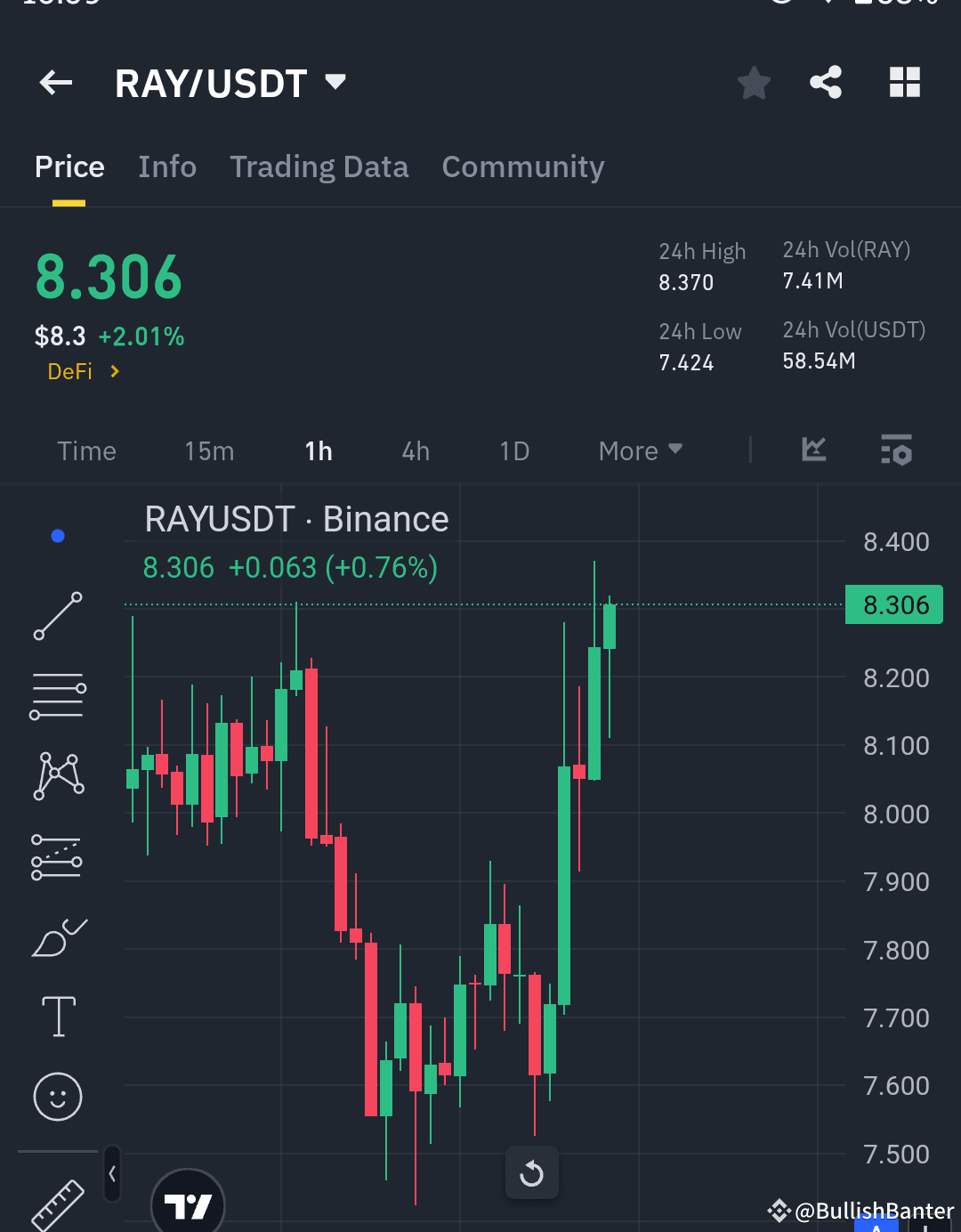Go back using the back arrow
The height and width of the screenshot is (1232, 961).
55,82
